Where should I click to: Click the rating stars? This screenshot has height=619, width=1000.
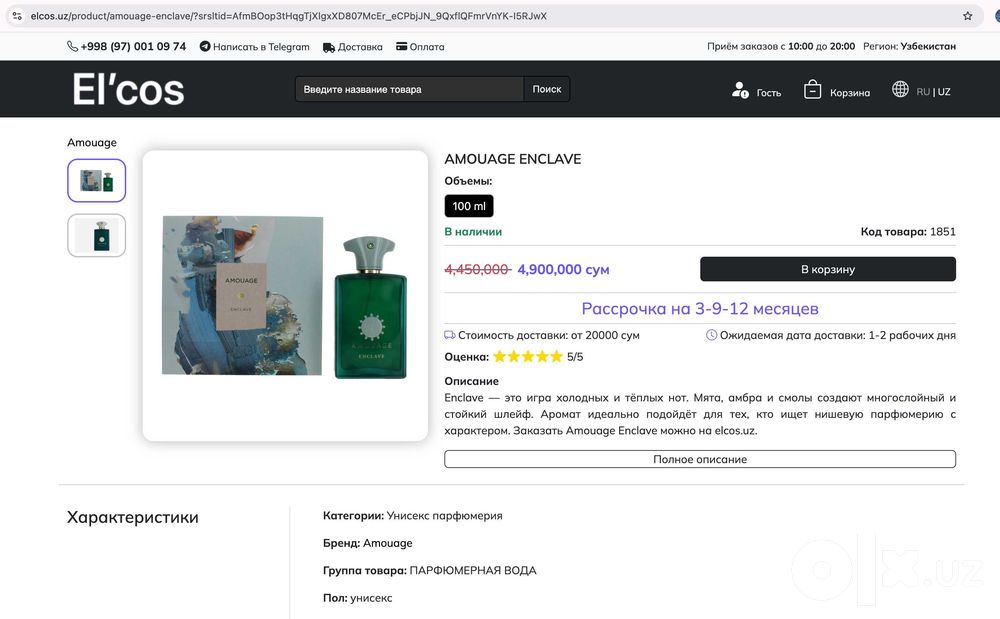[528, 356]
